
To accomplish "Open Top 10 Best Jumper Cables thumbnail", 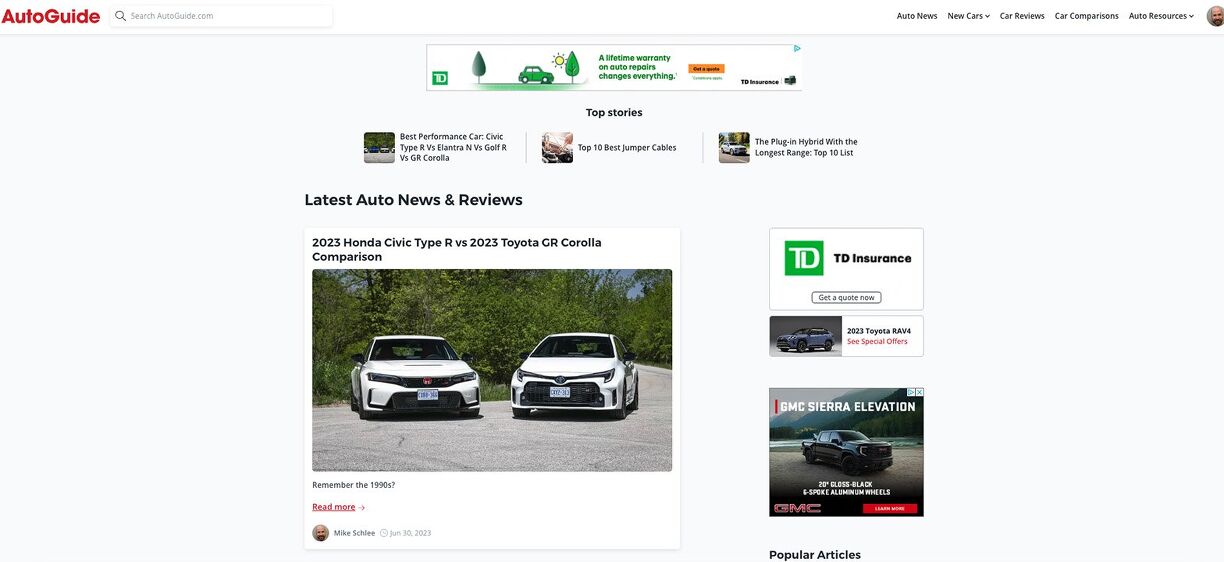I will pyautogui.click(x=557, y=147).
